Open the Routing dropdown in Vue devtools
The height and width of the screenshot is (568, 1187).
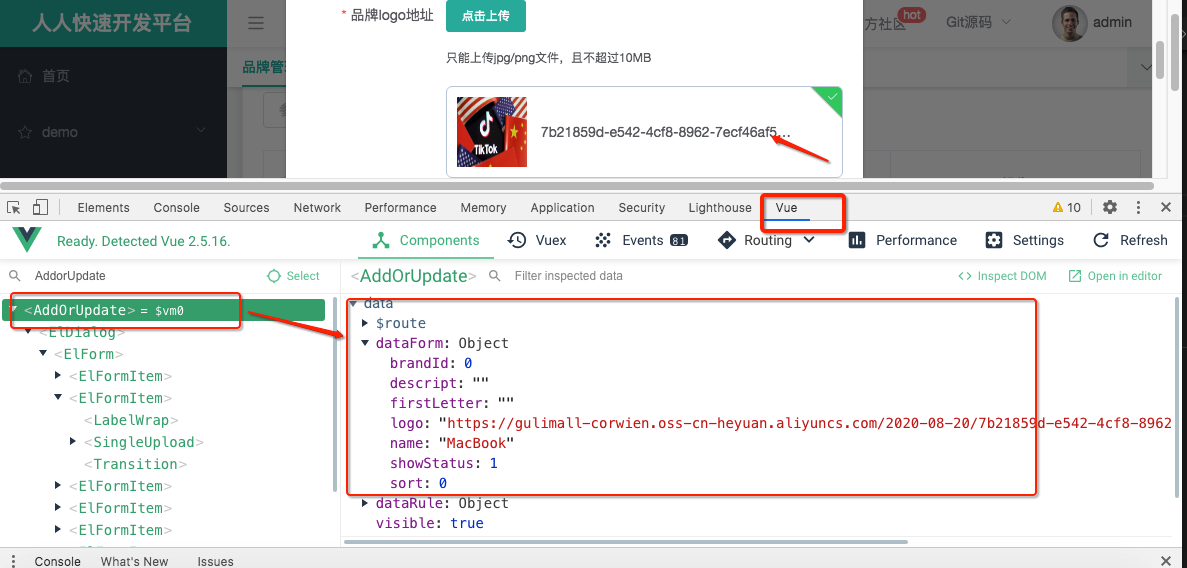click(767, 240)
